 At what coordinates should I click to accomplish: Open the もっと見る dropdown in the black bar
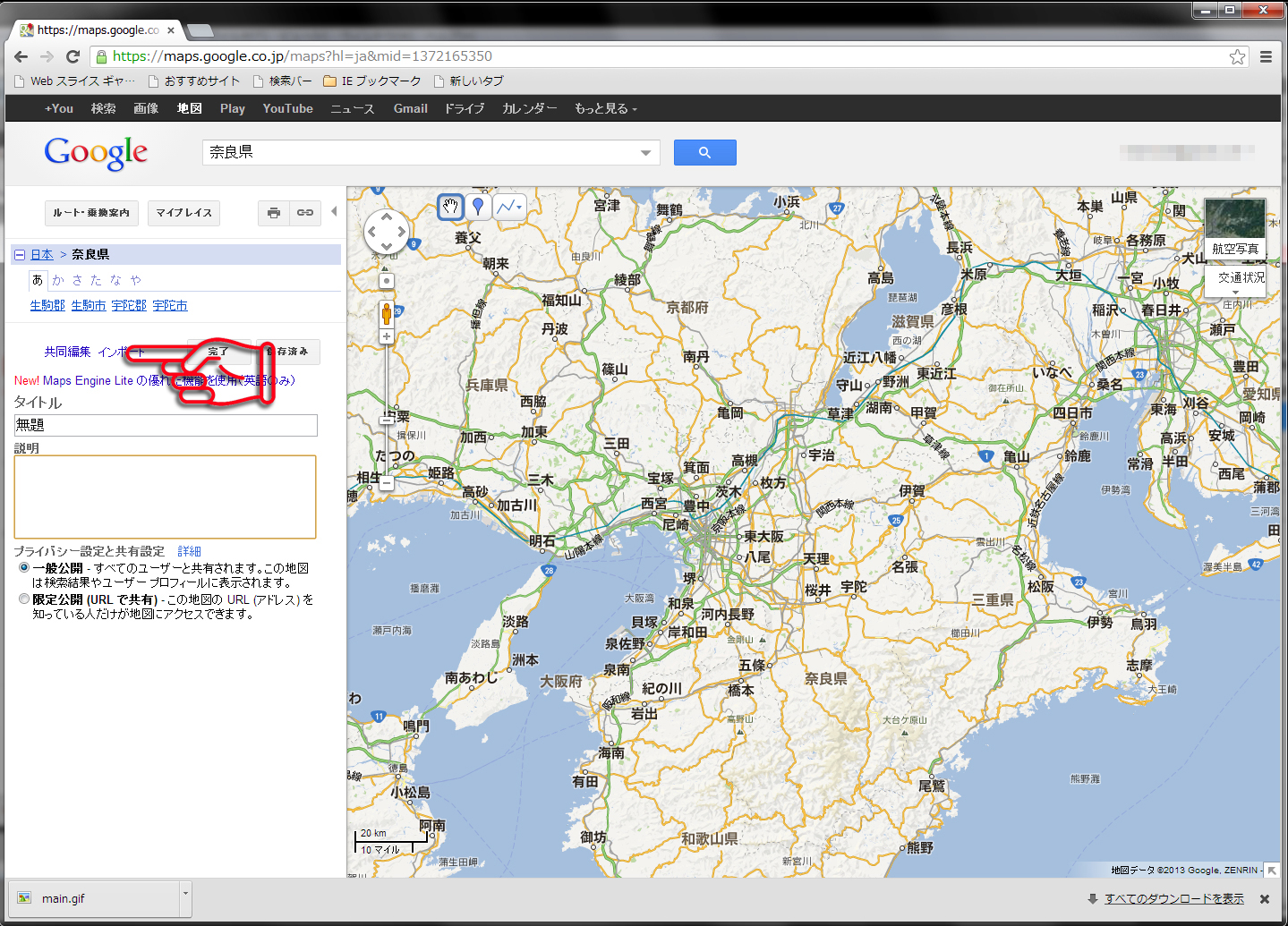(606, 109)
